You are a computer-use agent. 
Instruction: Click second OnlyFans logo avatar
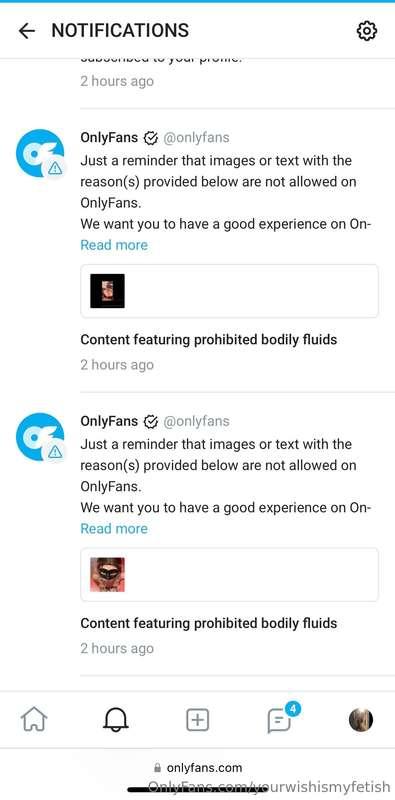point(40,437)
